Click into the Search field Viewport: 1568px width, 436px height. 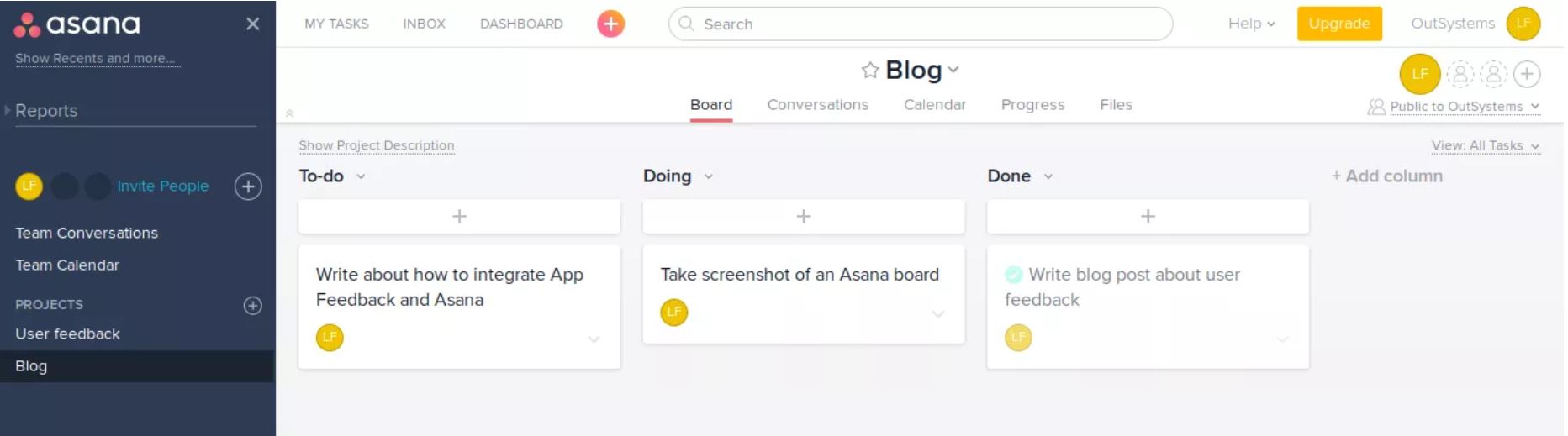pos(921,24)
